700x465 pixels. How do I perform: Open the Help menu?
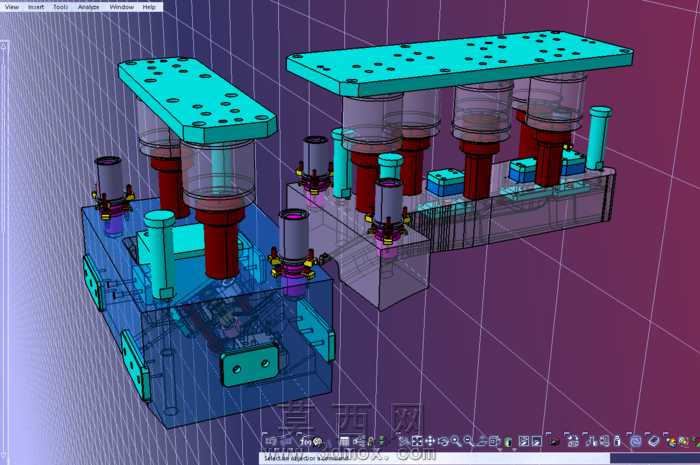pos(149,7)
